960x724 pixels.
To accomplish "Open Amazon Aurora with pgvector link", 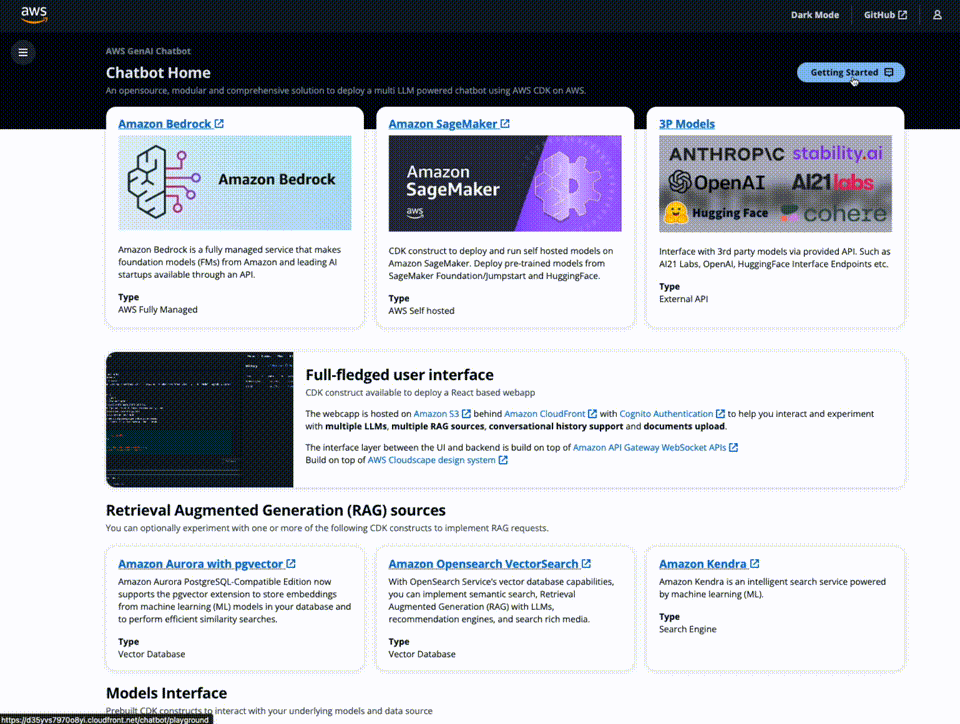I will click(200, 564).
